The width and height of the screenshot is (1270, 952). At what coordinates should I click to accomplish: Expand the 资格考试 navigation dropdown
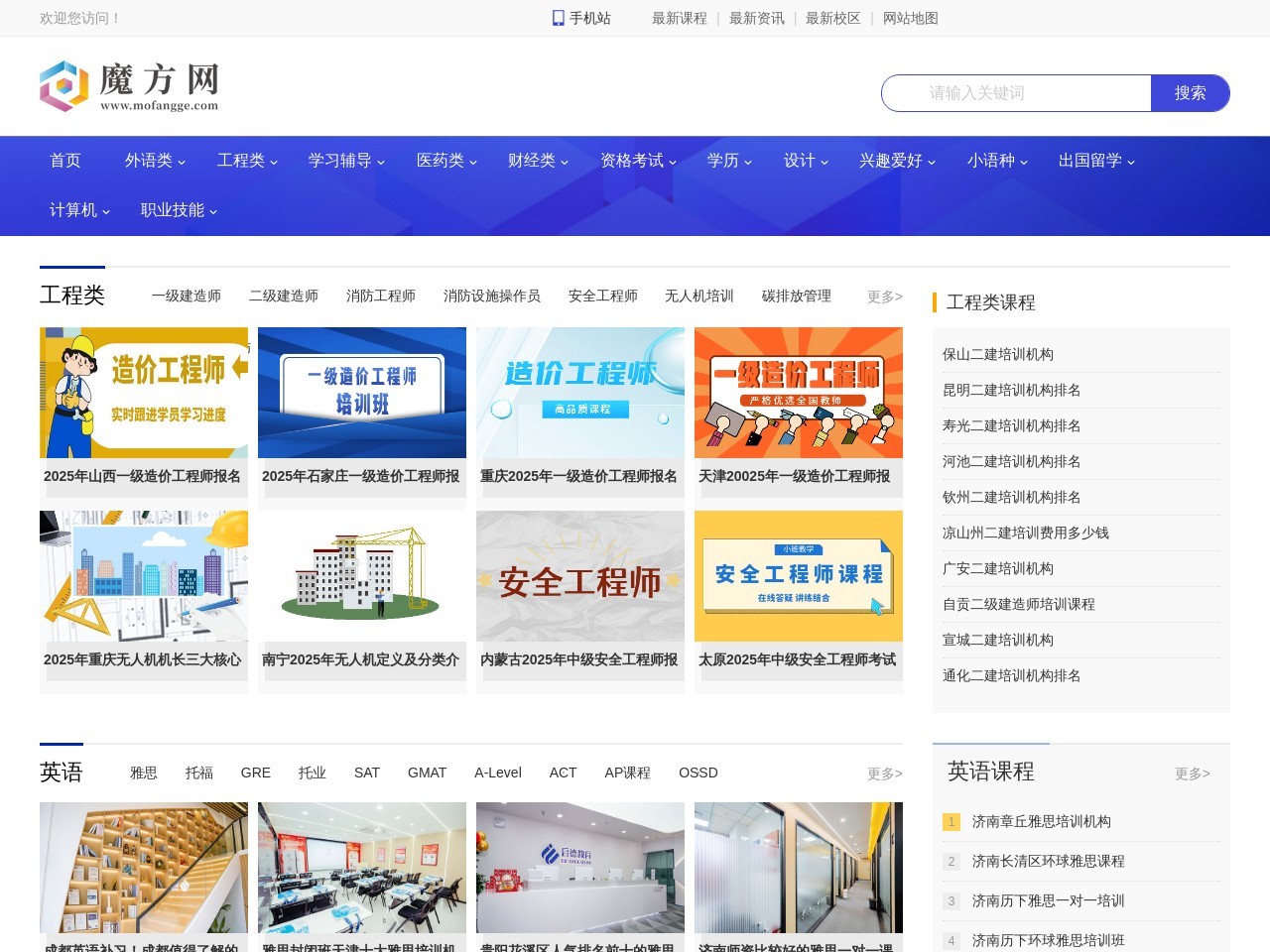click(638, 161)
